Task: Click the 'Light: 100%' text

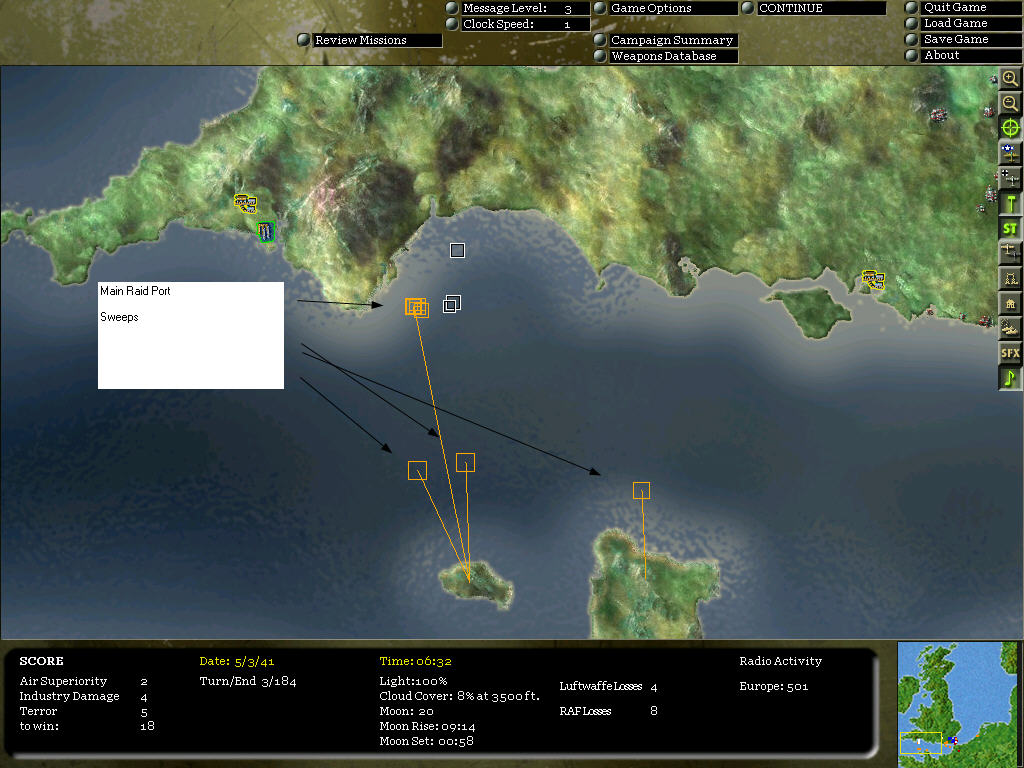Action: pos(413,681)
